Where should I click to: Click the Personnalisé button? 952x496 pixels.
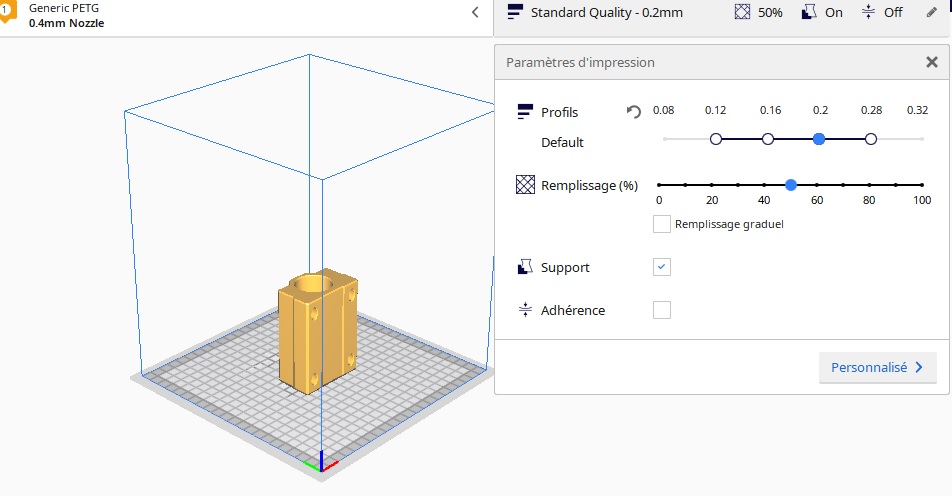pos(877,367)
